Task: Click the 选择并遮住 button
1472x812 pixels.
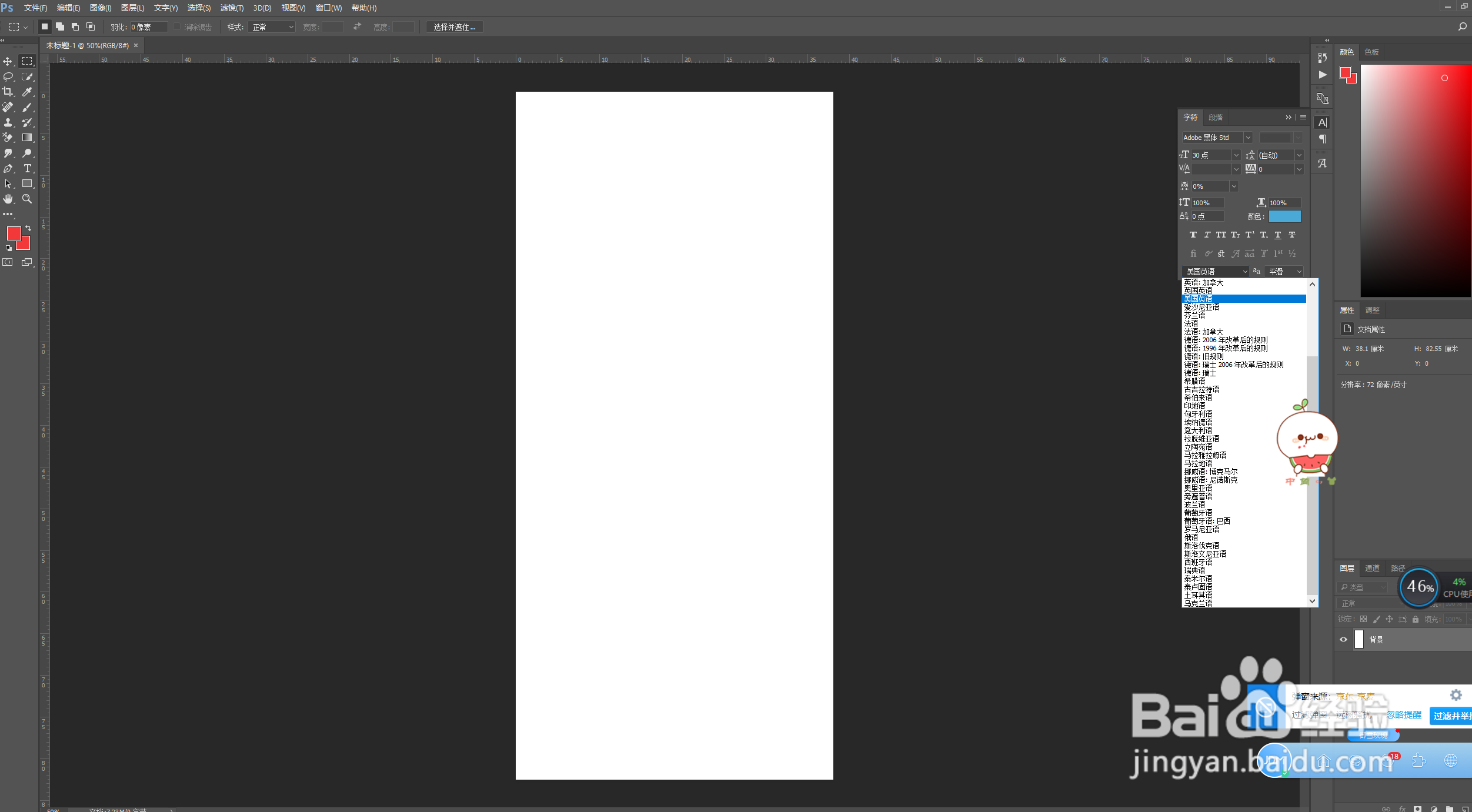Action: tap(454, 27)
